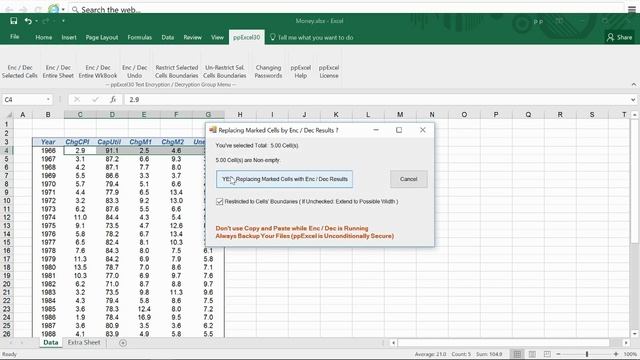Click the Save icon in quick access toolbar
640x360 pixels.
[x=13, y=21]
